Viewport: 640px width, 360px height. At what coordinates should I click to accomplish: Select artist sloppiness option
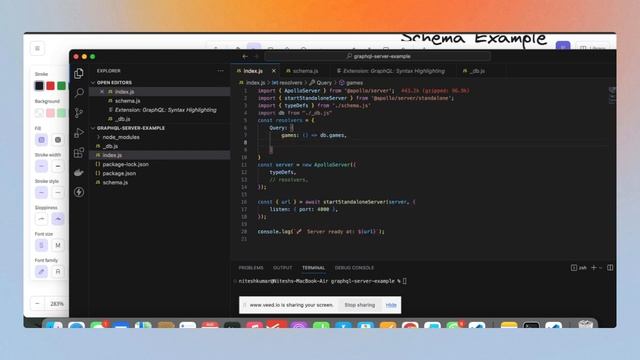click(58, 219)
